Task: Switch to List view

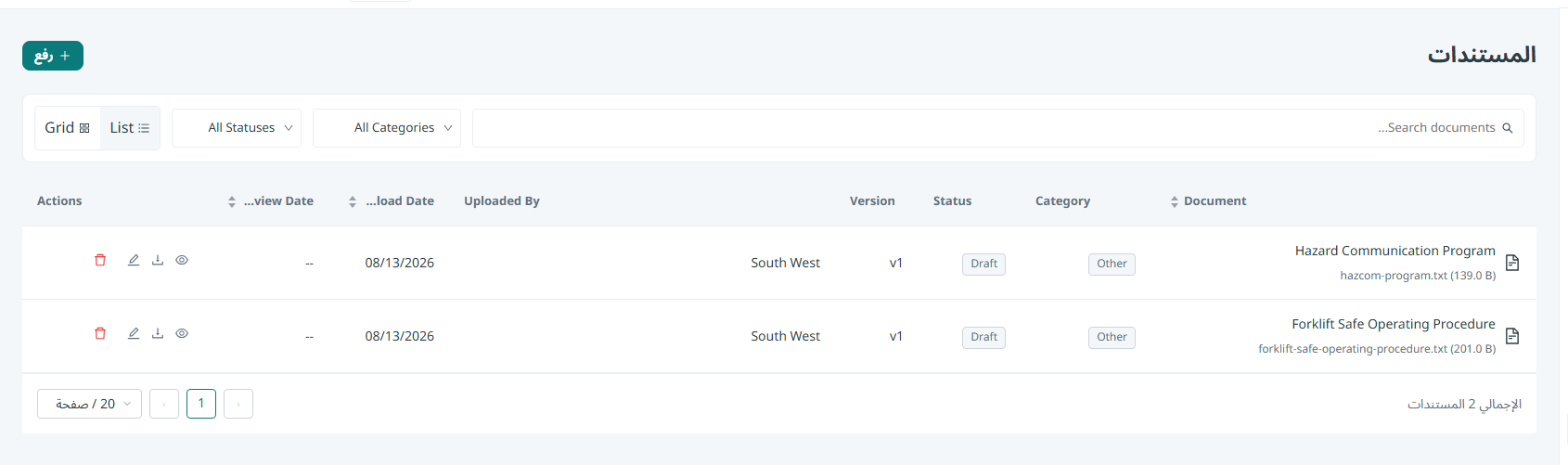Action: [x=129, y=128]
